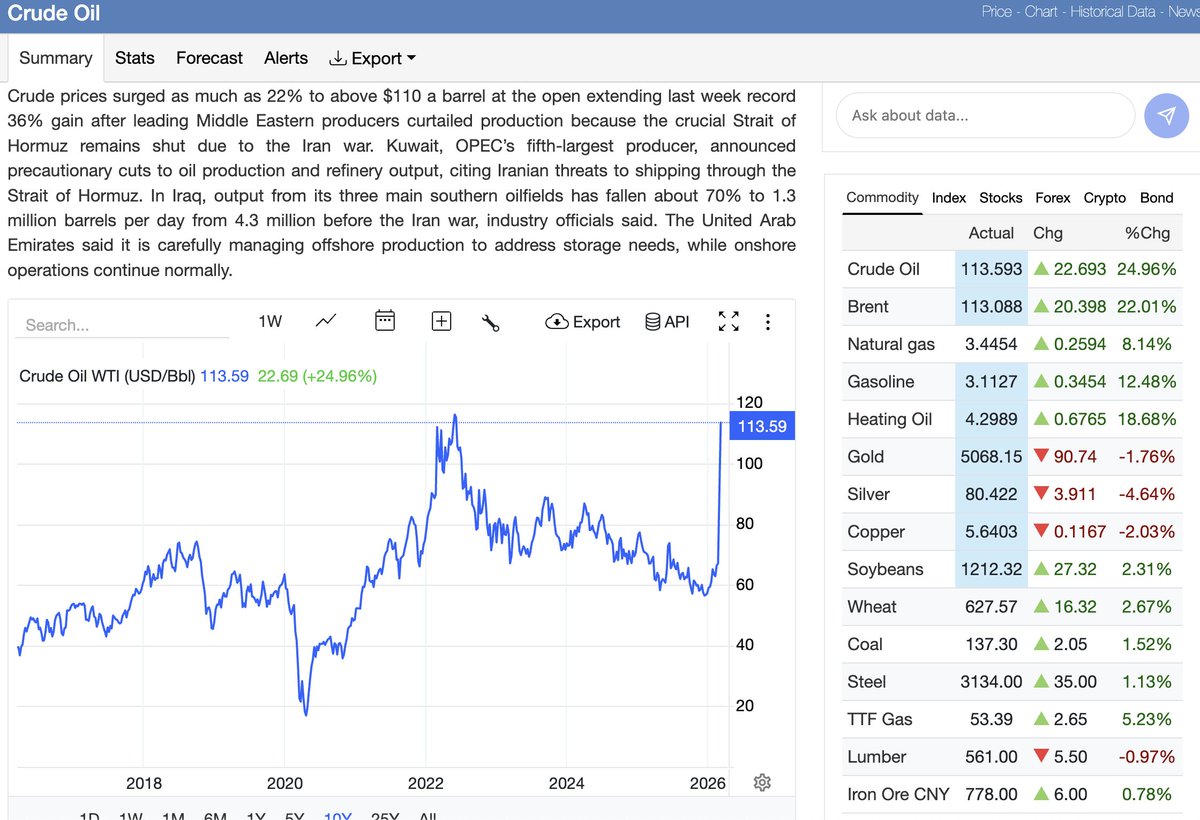Switch to the Stats tab
Image resolution: width=1200 pixels, height=820 pixels.
click(x=135, y=58)
